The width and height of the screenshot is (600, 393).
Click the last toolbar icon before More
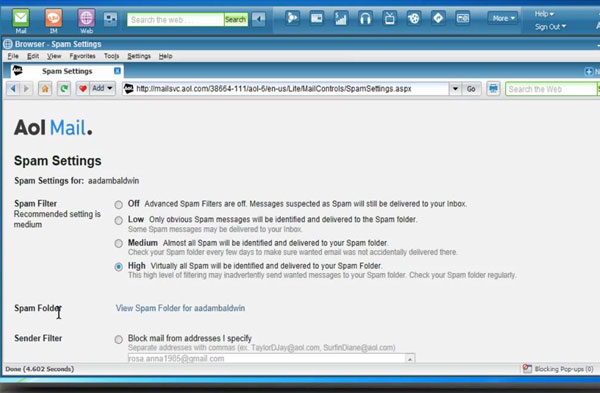tap(463, 18)
